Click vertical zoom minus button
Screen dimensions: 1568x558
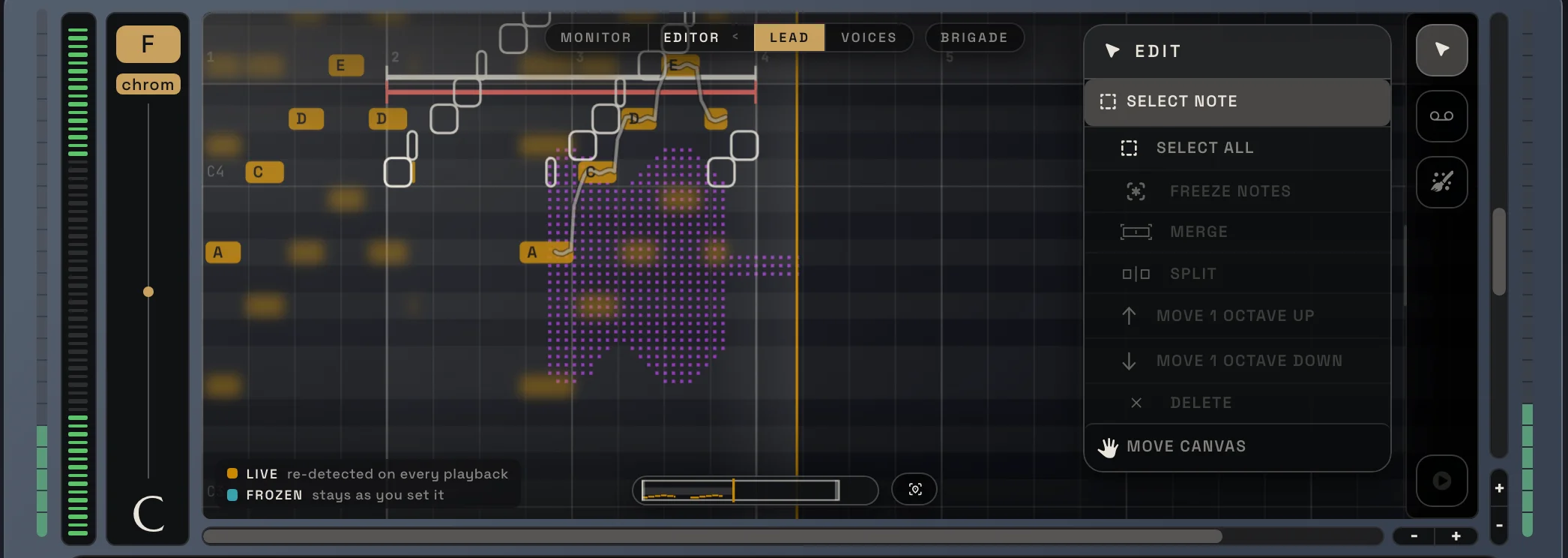tap(1499, 526)
